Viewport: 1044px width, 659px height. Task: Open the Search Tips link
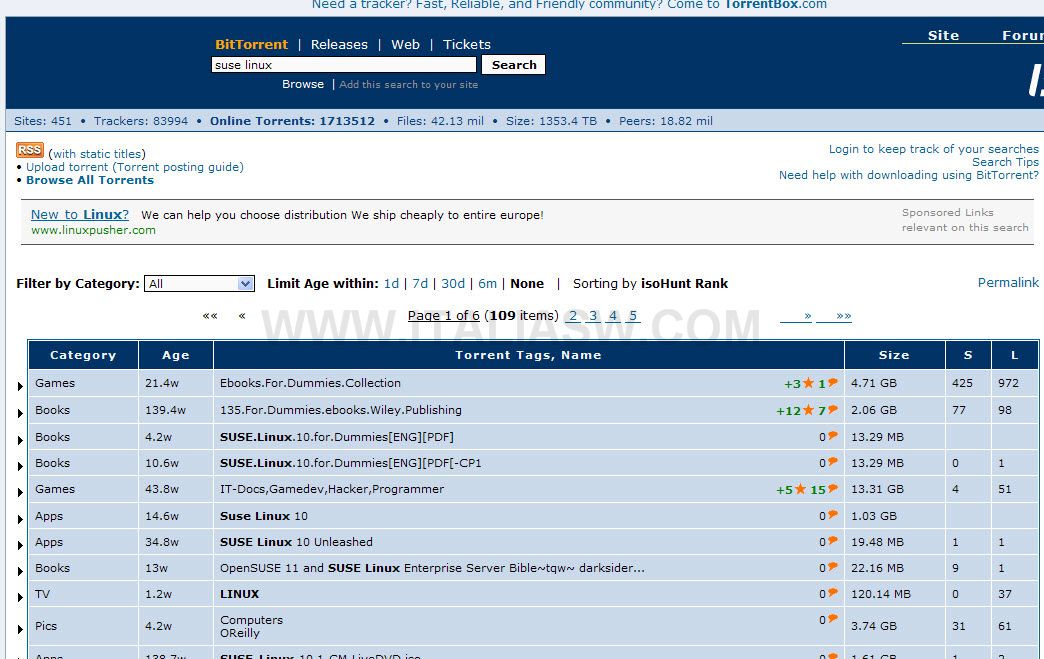(x=1005, y=162)
